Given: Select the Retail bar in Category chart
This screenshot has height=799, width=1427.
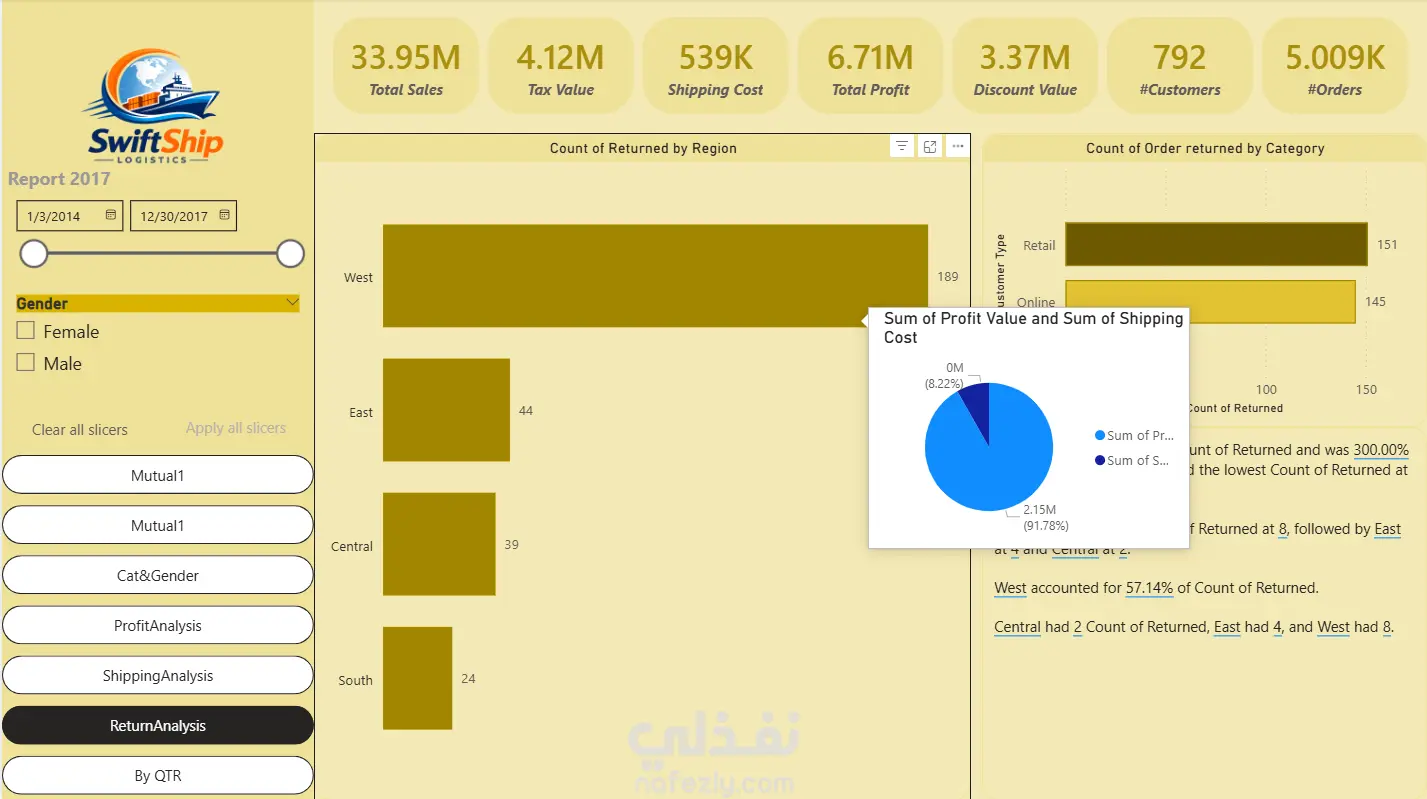Looking at the screenshot, I should [x=1216, y=244].
